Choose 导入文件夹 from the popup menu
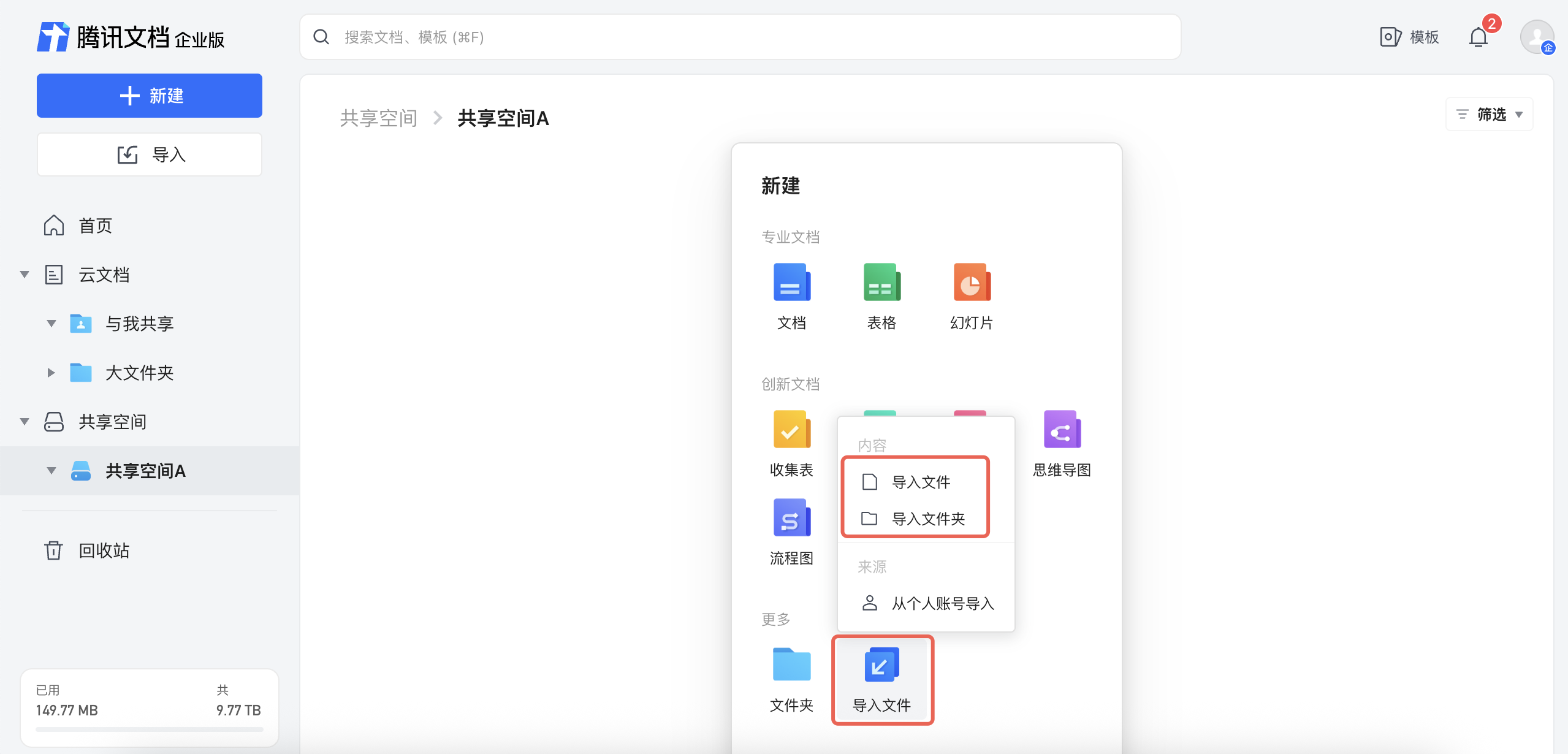The height and width of the screenshot is (754, 1568). tap(927, 519)
